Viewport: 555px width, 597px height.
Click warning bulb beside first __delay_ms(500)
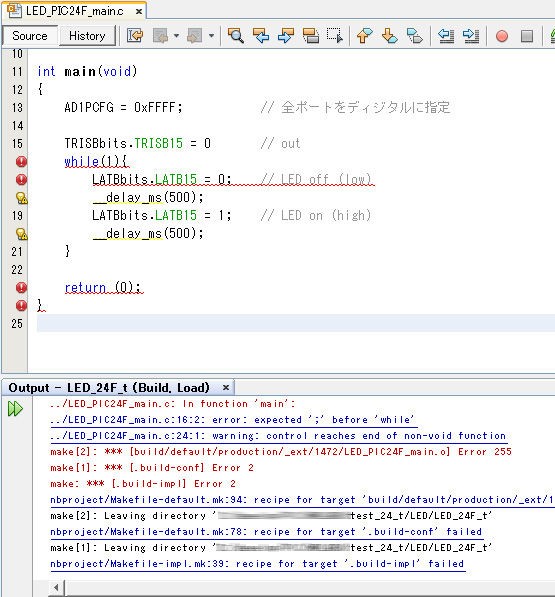click(x=22, y=198)
